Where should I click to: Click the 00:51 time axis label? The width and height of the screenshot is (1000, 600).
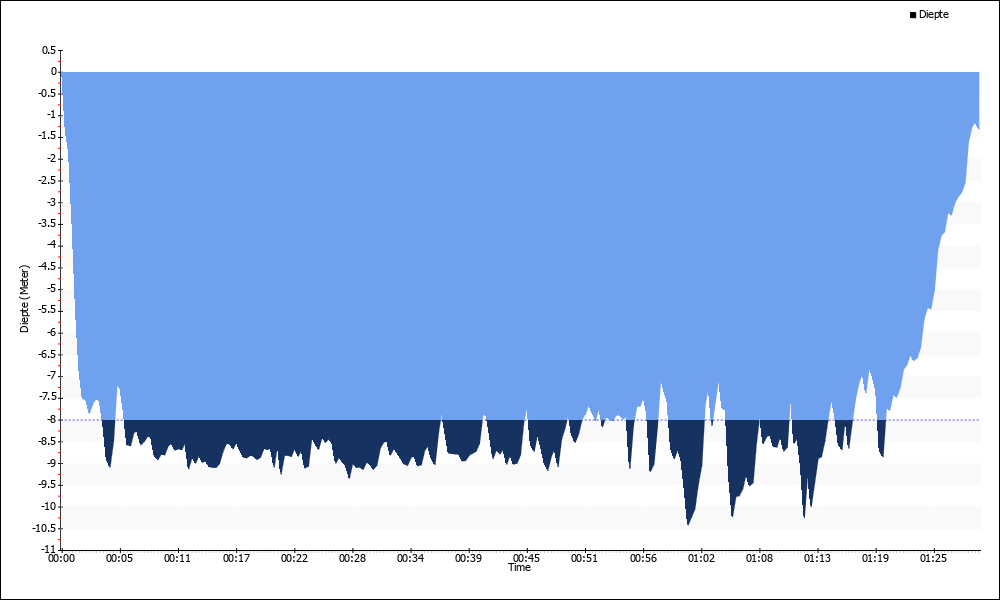point(584,558)
